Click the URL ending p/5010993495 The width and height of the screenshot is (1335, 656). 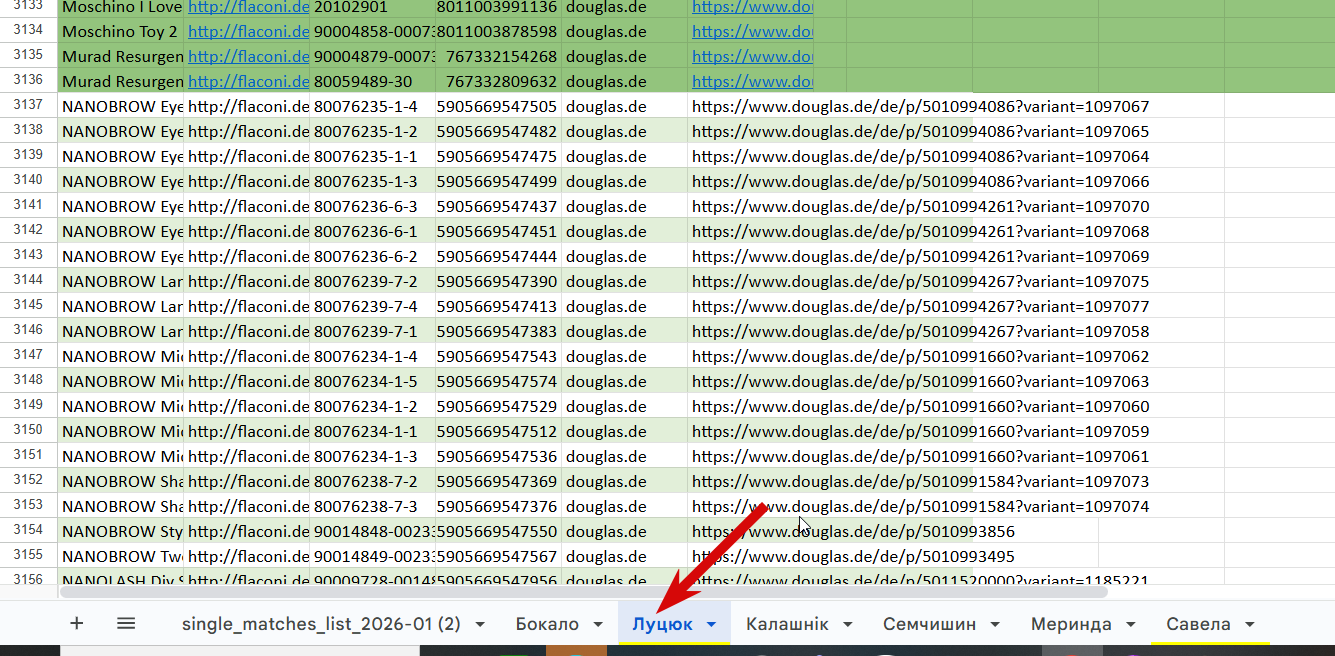(x=853, y=556)
